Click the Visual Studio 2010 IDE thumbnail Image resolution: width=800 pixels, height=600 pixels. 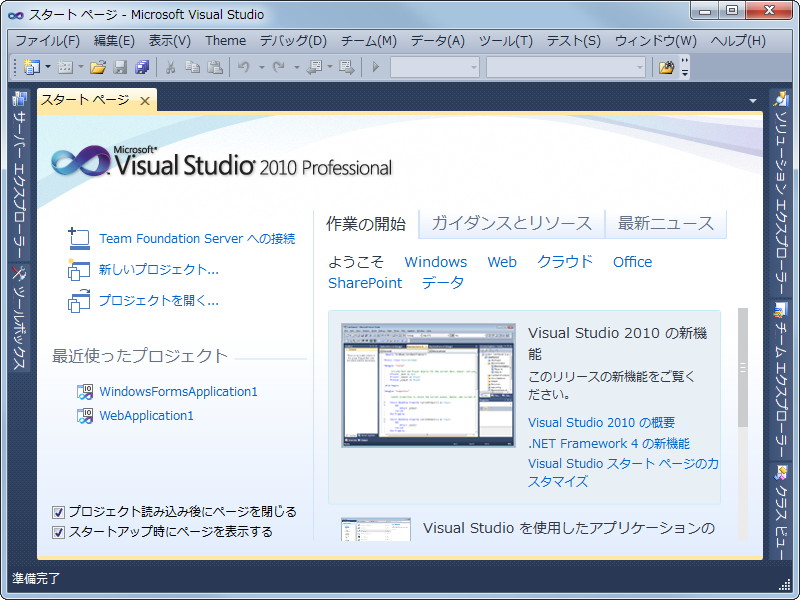(428, 385)
